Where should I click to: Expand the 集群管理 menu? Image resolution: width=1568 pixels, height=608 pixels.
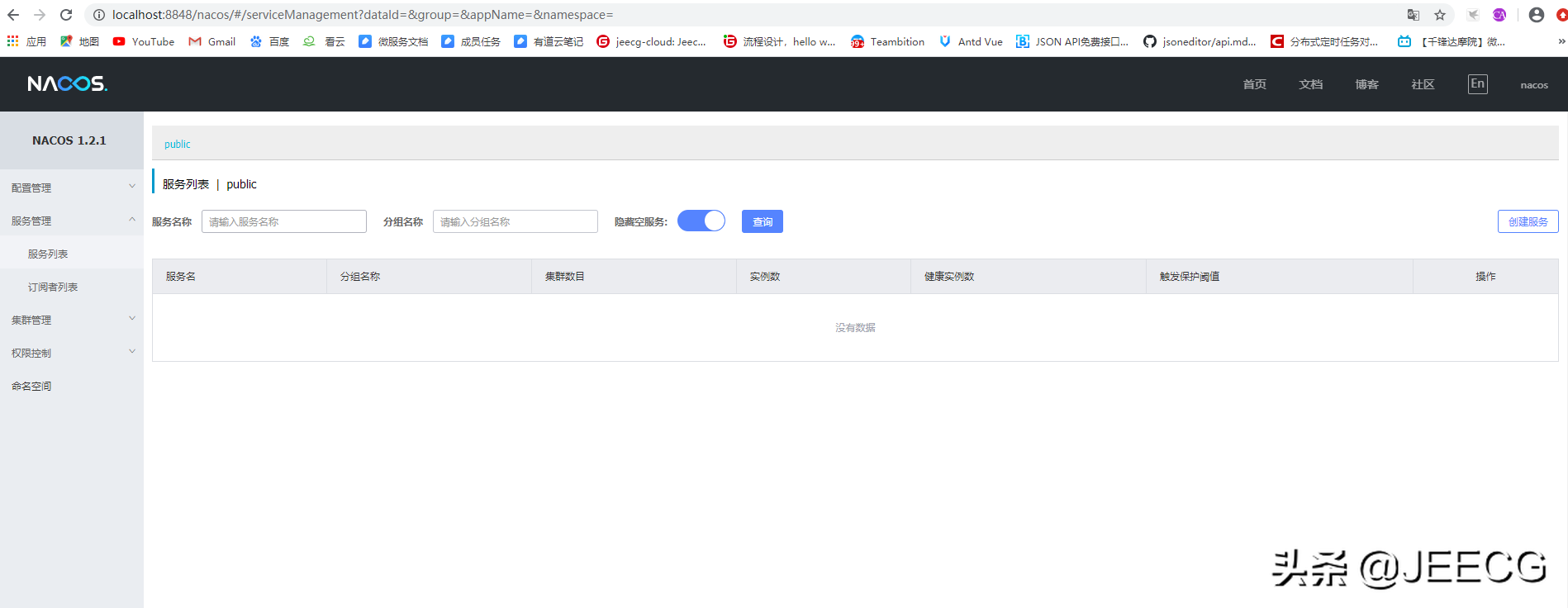(x=72, y=320)
